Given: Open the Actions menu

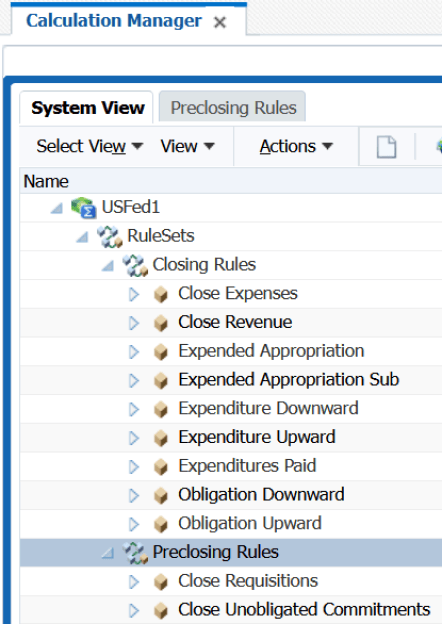Looking at the screenshot, I should point(296,146).
